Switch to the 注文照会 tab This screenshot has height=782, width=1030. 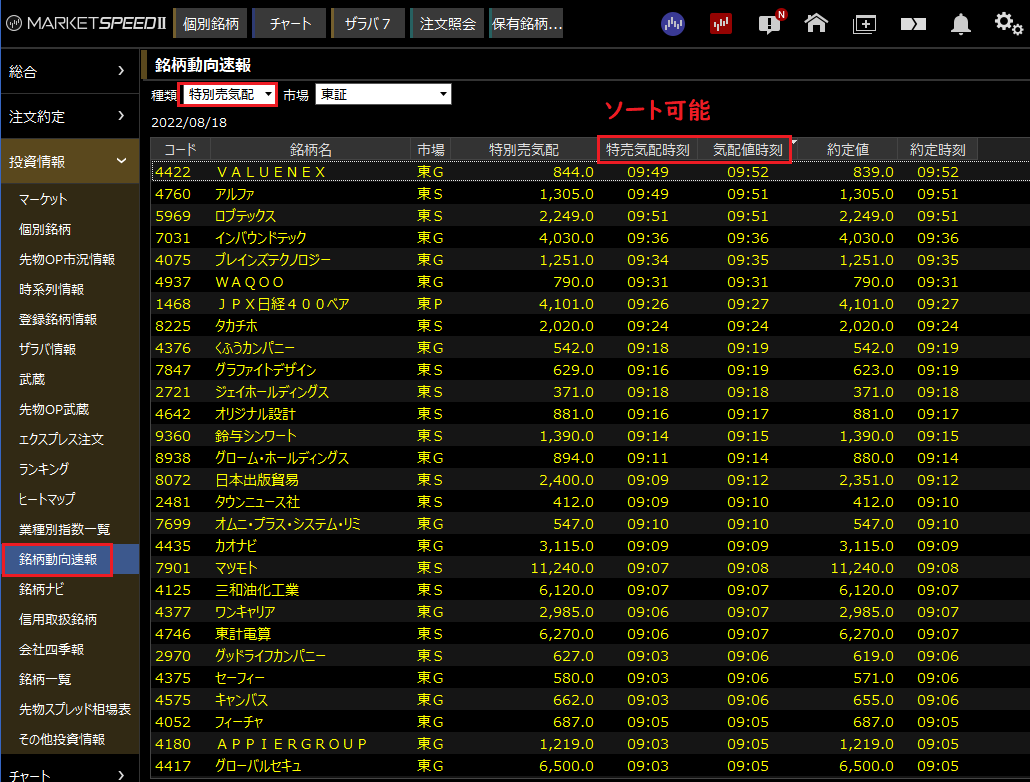pyautogui.click(x=447, y=23)
